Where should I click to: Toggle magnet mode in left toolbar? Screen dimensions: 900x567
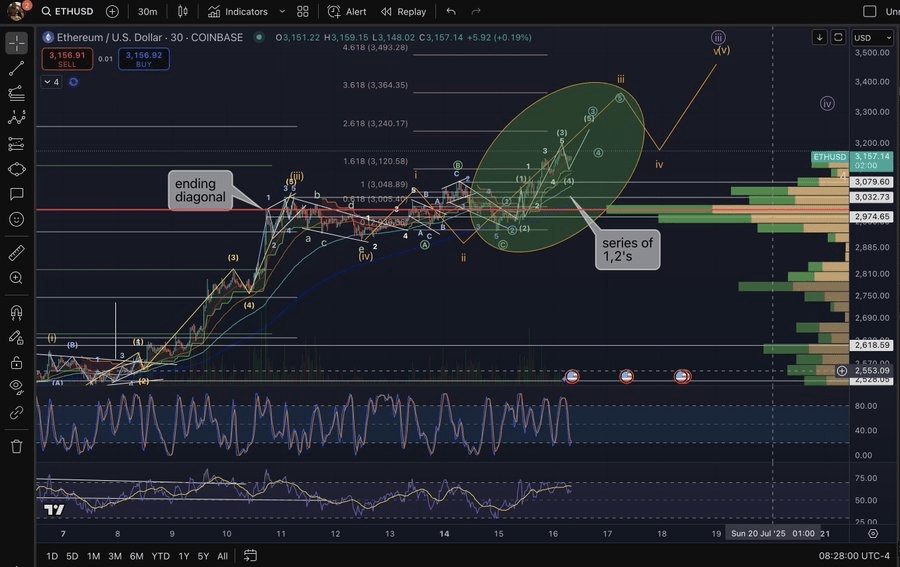pos(17,313)
